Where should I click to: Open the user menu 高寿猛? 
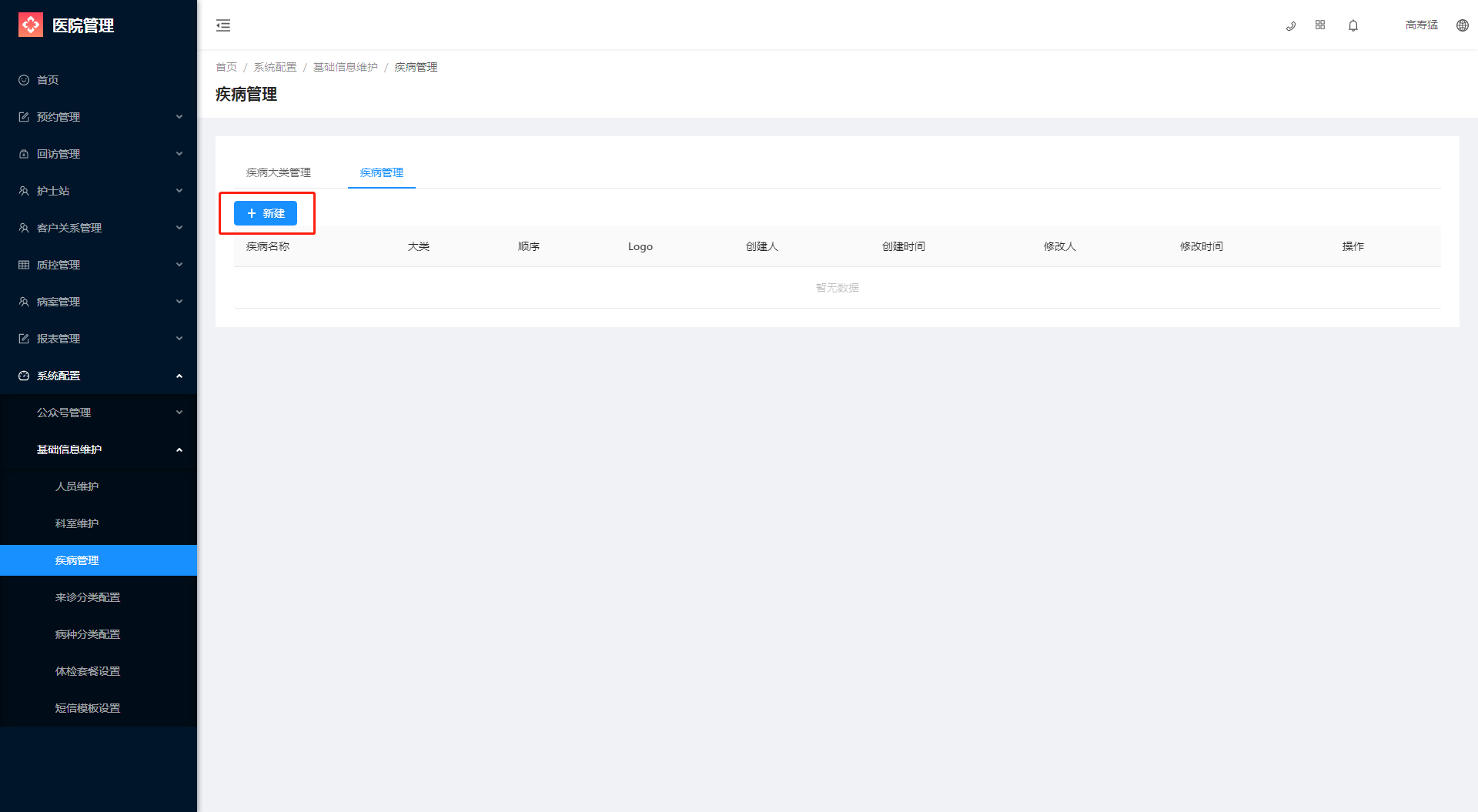1422,25
